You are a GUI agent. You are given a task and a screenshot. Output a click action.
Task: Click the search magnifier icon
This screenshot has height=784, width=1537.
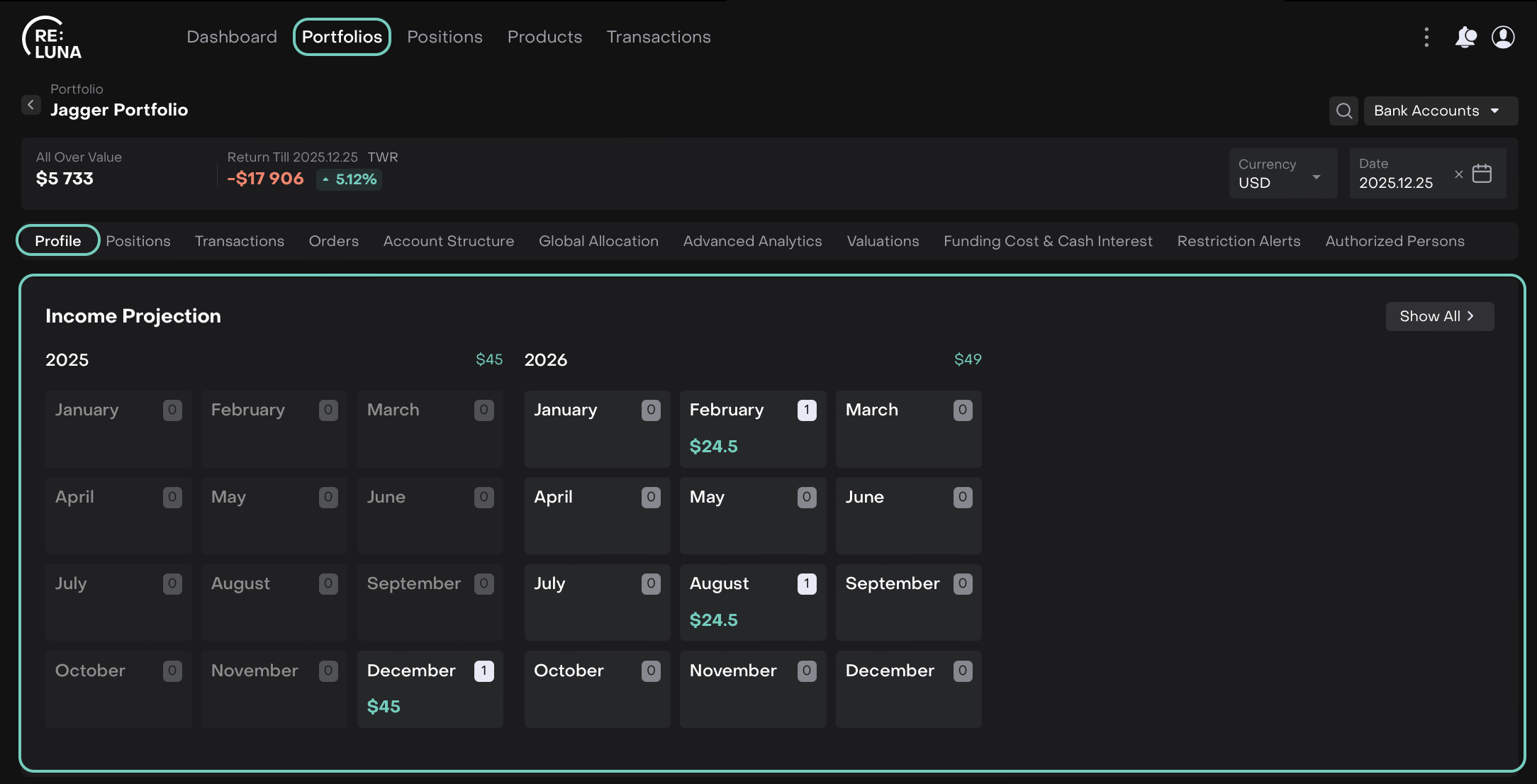pos(1343,111)
